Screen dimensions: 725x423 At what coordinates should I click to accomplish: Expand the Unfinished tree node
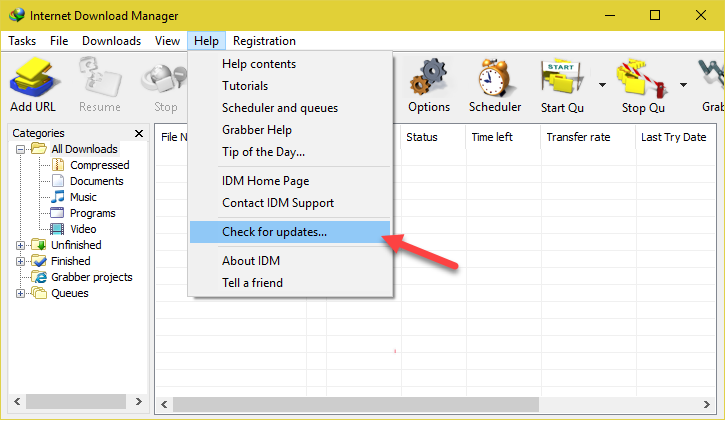click(x=21, y=245)
